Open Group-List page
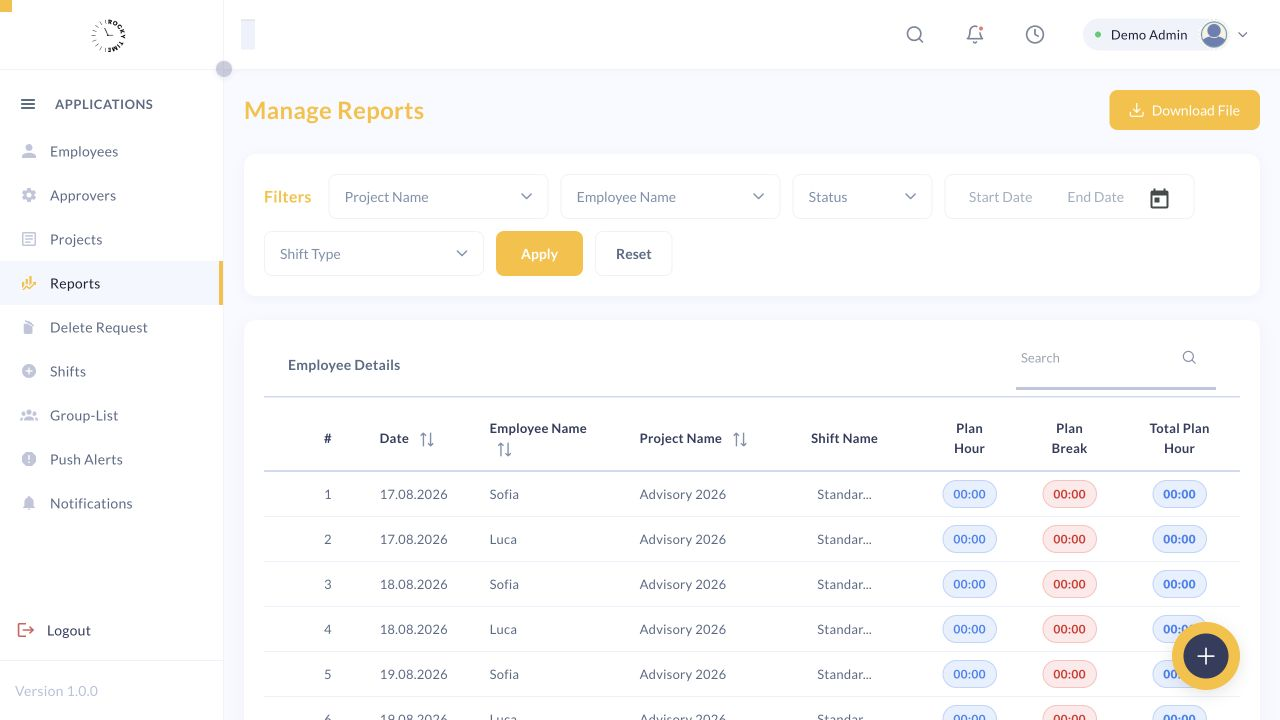Viewport: 1280px width, 720px height. coord(110,415)
